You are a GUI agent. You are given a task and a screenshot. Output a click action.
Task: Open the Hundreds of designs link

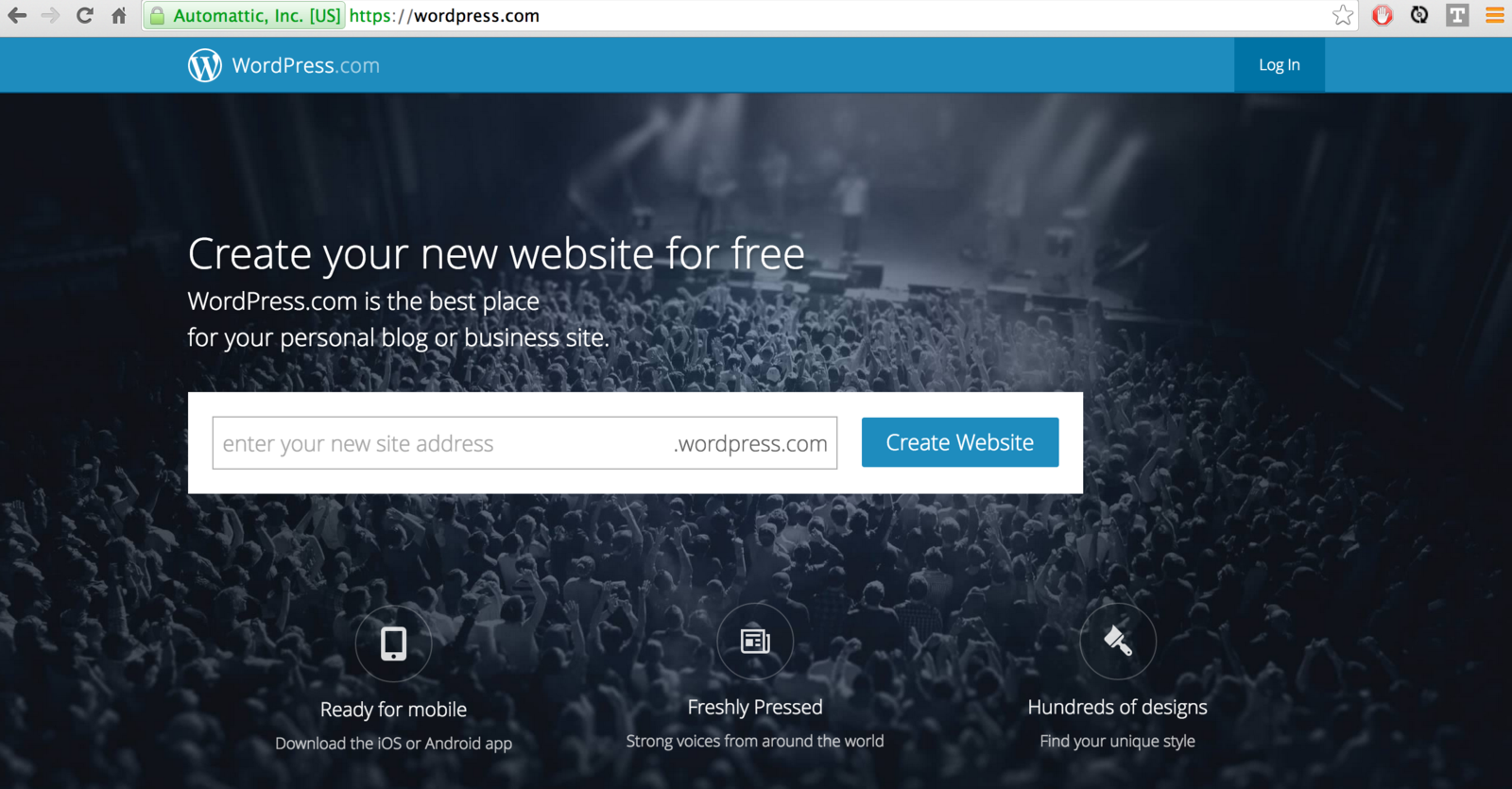pos(1118,707)
